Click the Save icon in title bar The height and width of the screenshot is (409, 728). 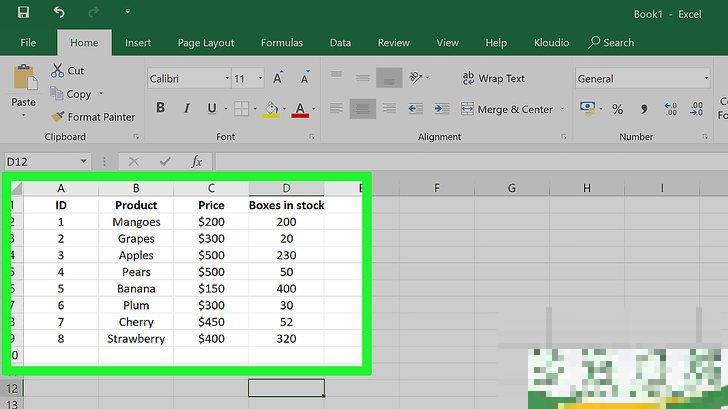23,13
